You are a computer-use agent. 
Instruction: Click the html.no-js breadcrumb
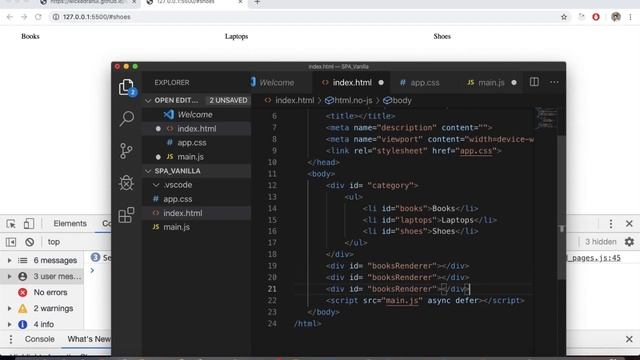coord(349,100)
